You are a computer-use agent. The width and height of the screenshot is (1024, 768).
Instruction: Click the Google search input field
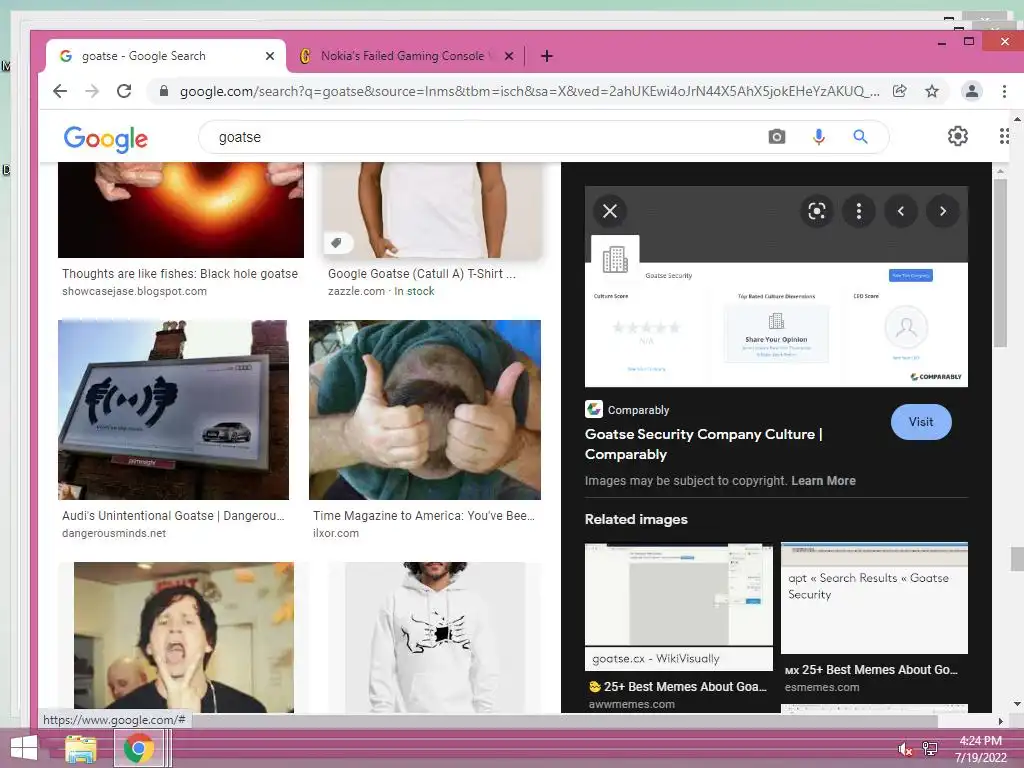tap(483, 137)
